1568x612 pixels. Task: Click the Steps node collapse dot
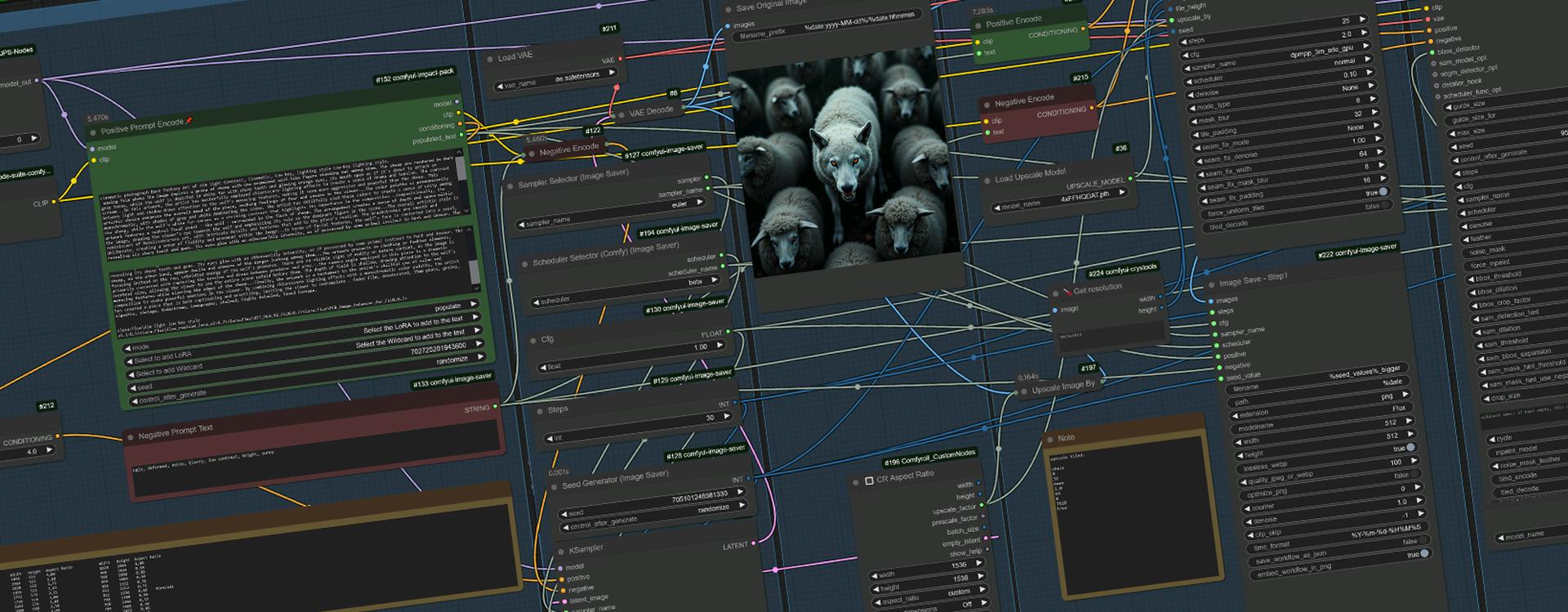tap(539, 411)
